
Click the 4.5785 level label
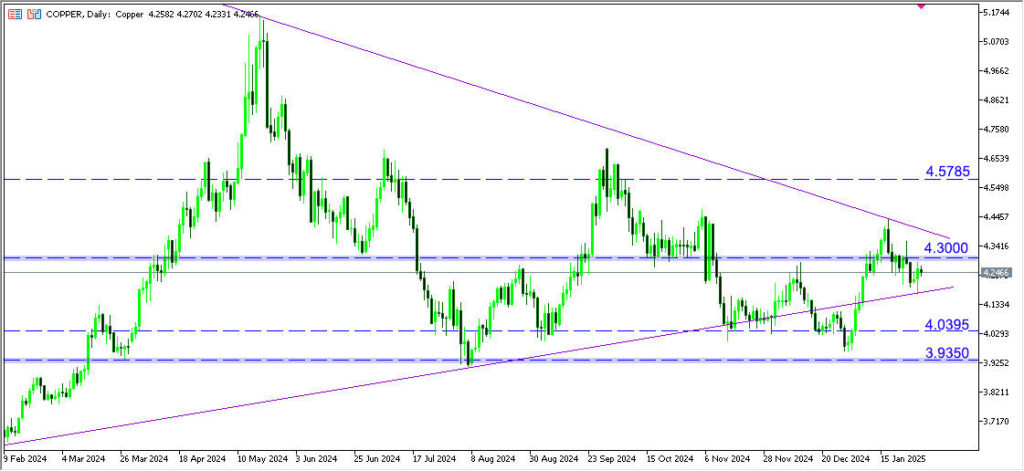[x=945, y=171]
